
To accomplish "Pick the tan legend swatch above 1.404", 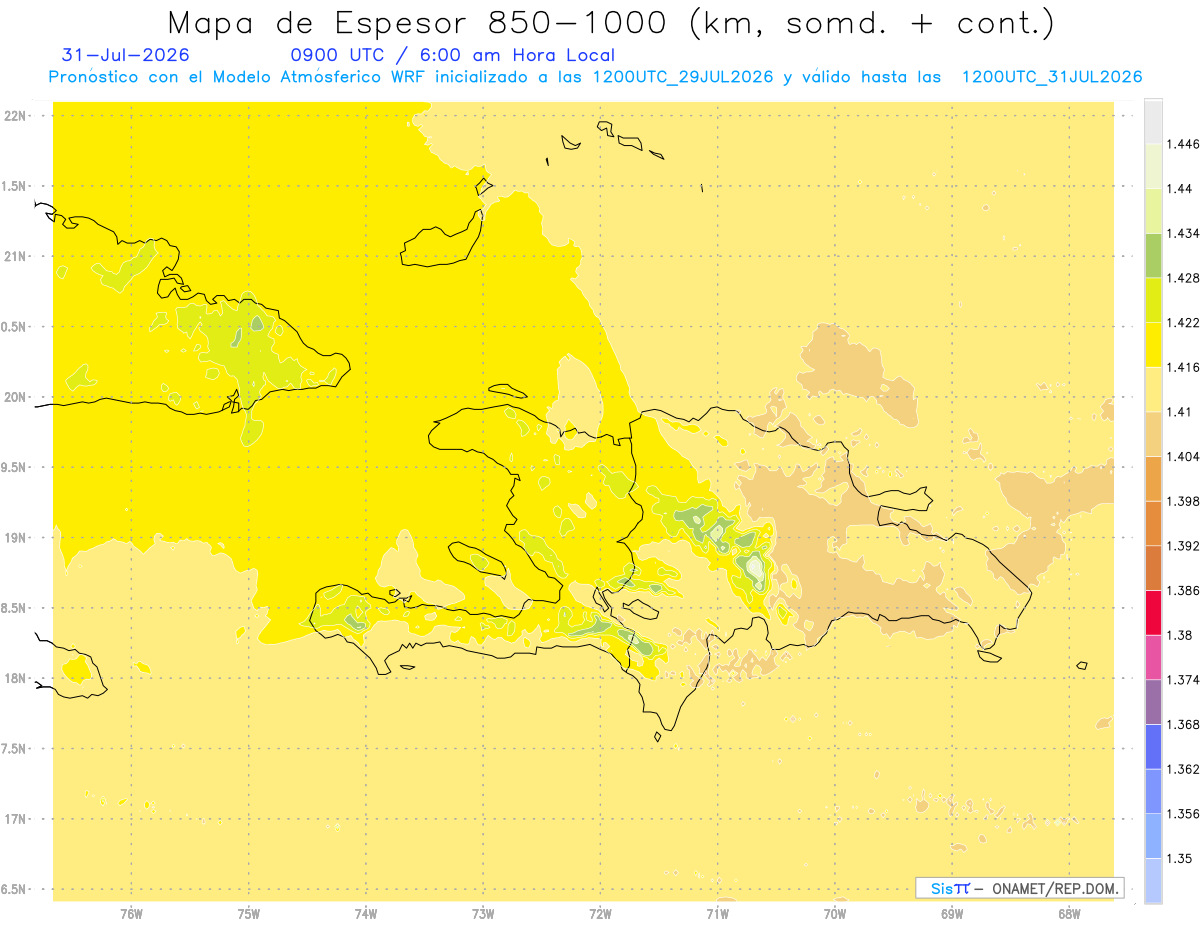I will pyautogui.click(x=1153, y=433).
